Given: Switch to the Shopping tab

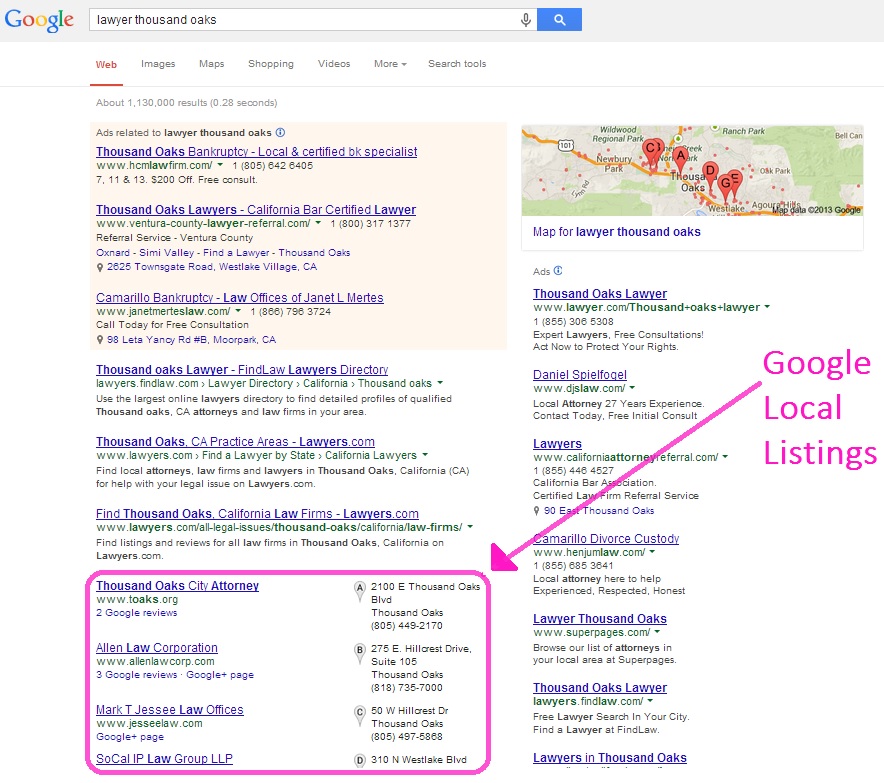Looking at the screenshot, I should coord(271,64).
